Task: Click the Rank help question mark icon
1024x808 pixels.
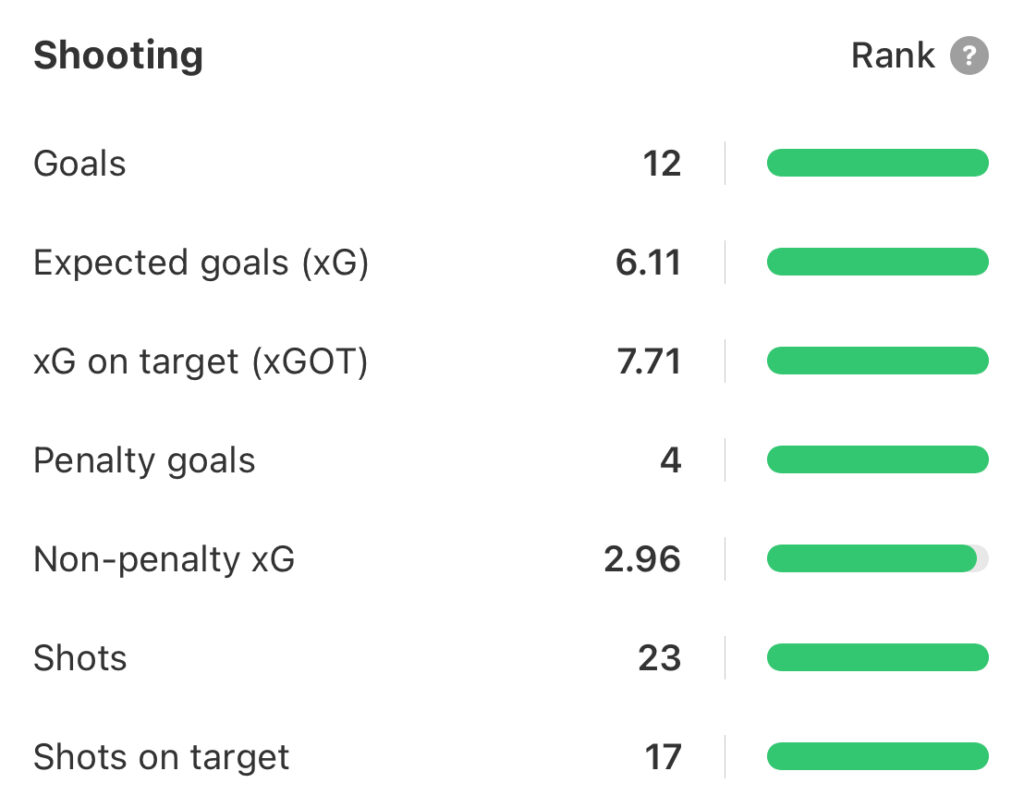Action: coord(969,56)
